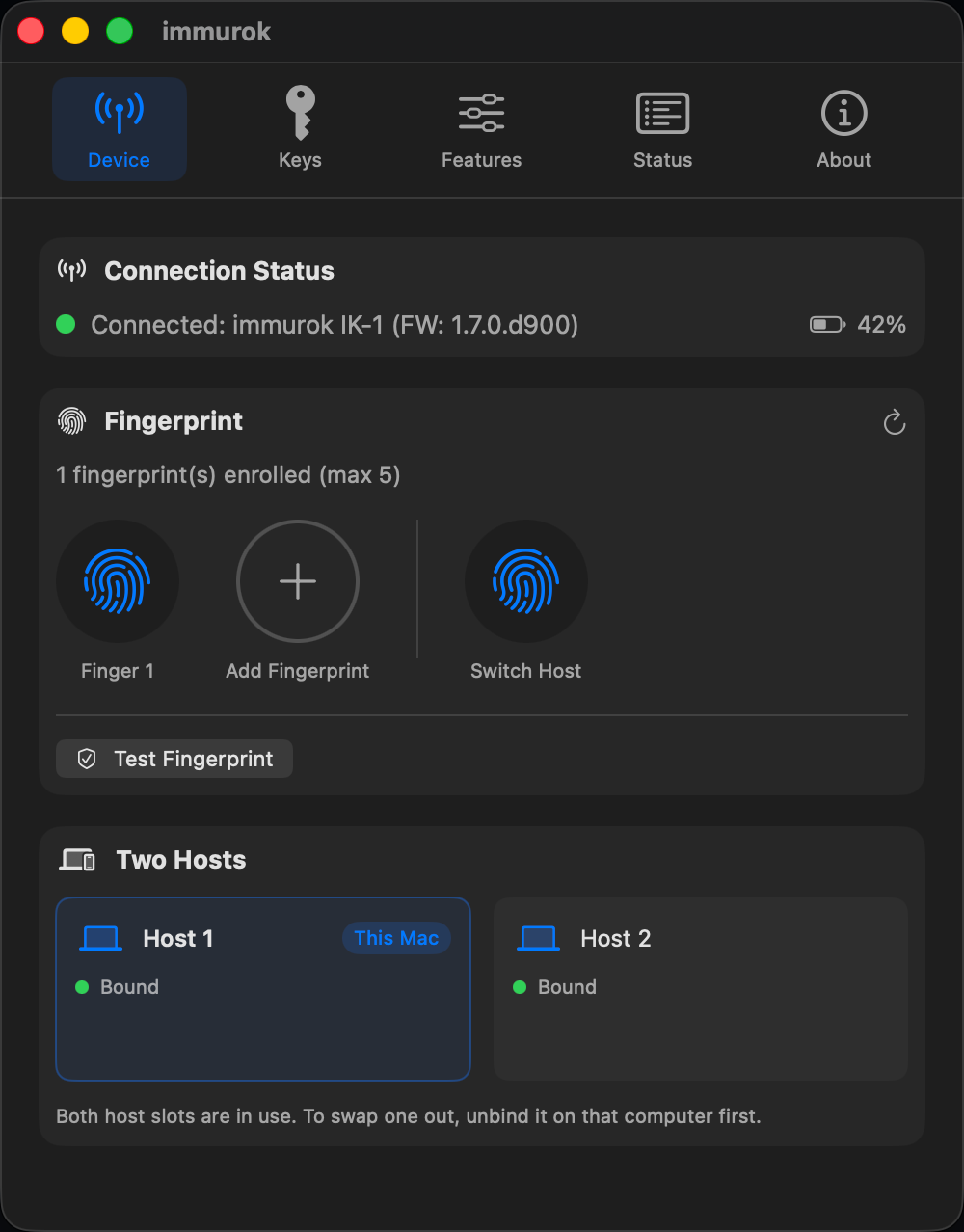Click the immurok window title
Screen dimensions: 964x1232
(x=217, y=32)
